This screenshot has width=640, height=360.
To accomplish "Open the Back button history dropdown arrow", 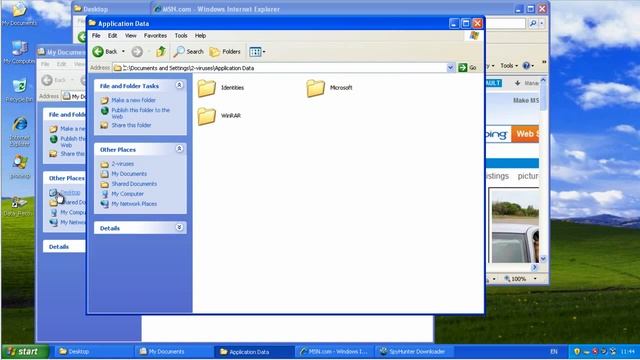I will tap(123, 51).
